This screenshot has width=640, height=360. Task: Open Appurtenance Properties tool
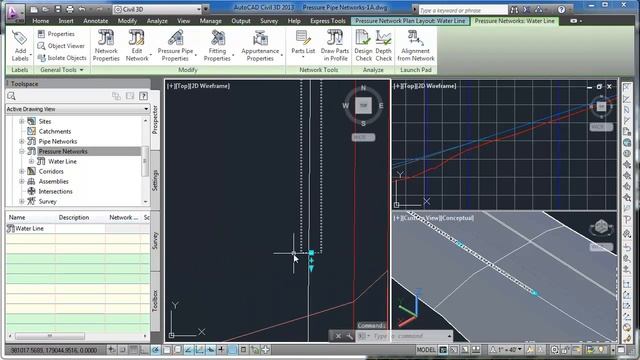pyautogui.click(x=260, y=46)
